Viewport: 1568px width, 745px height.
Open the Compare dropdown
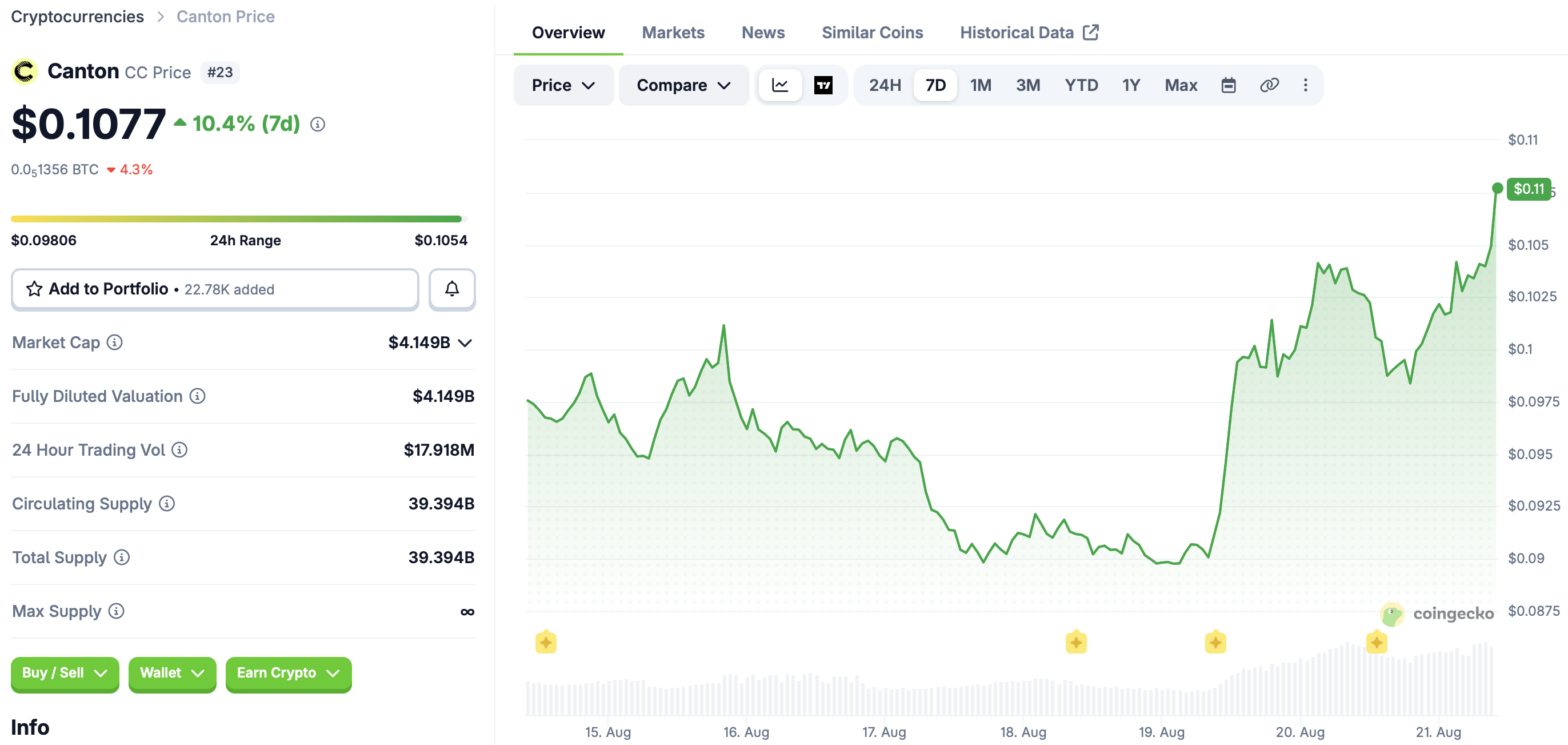point(683,85)
